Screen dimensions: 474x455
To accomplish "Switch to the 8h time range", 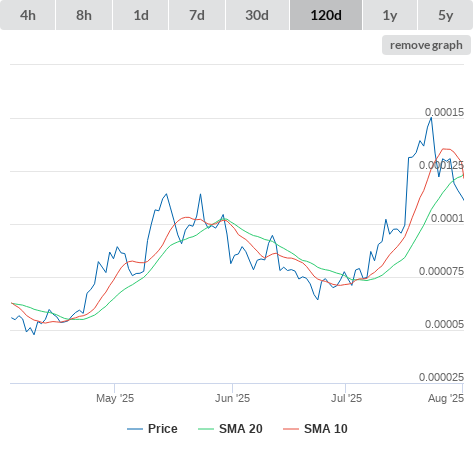I will click(84, 15).
